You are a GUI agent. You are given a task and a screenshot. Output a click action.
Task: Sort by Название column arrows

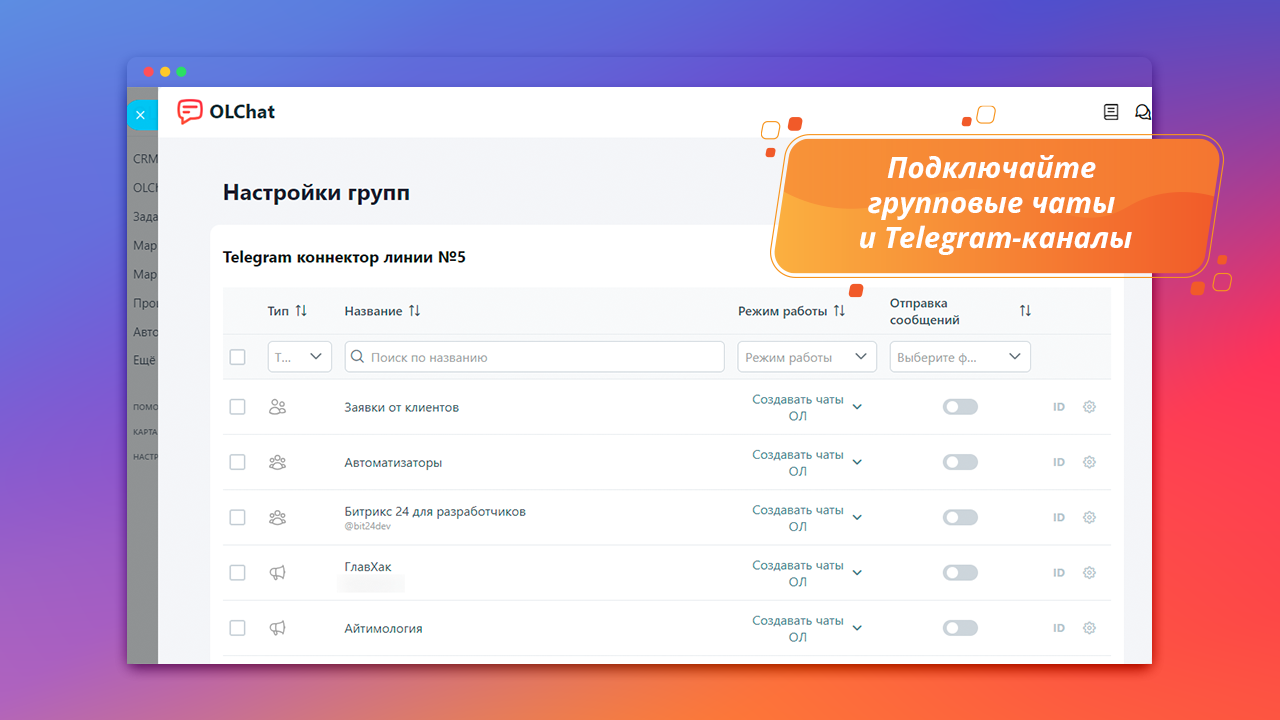[x=414, y=311]
